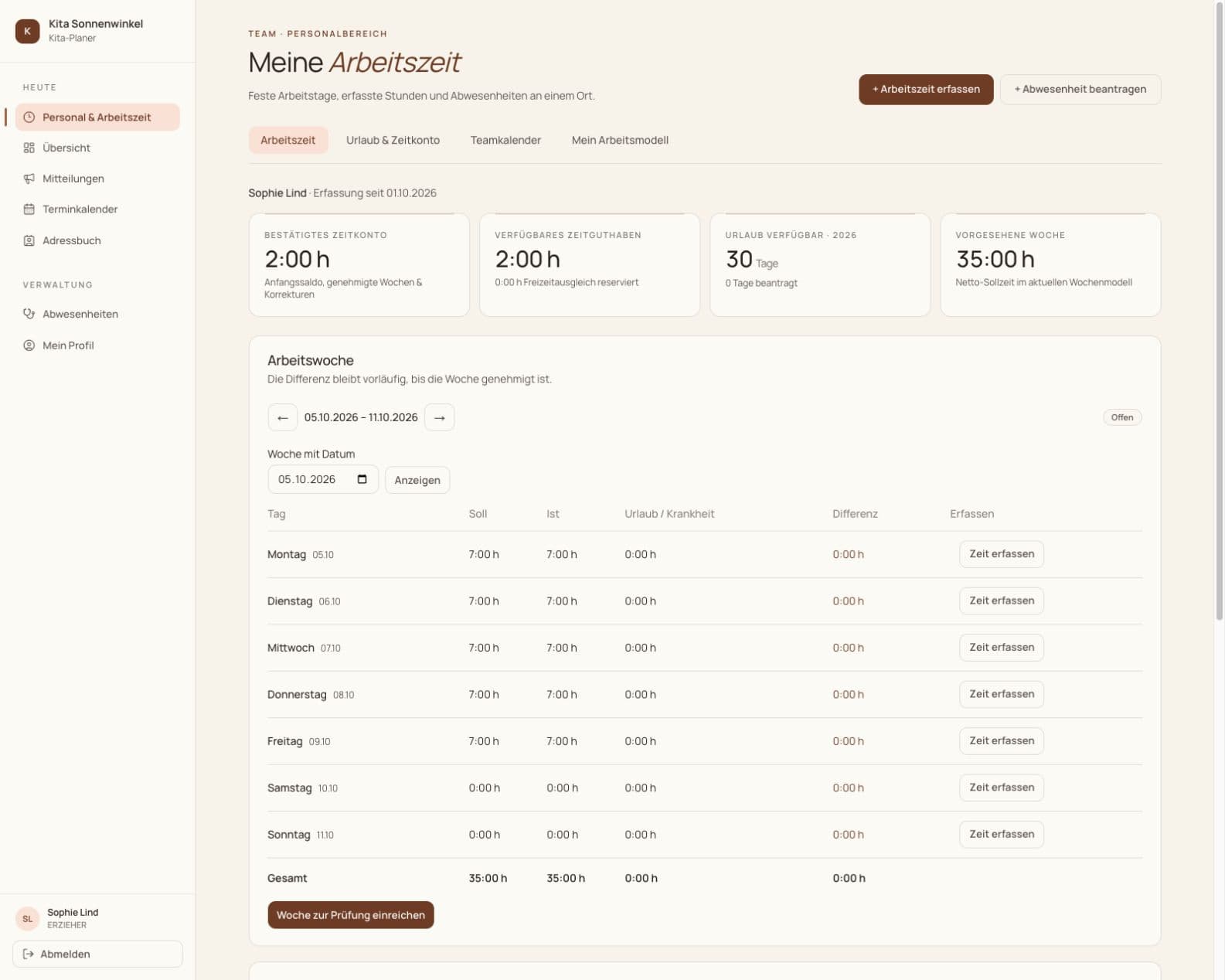Open the Teamkalender tab

pyautogui.click(x=505, y=140)
